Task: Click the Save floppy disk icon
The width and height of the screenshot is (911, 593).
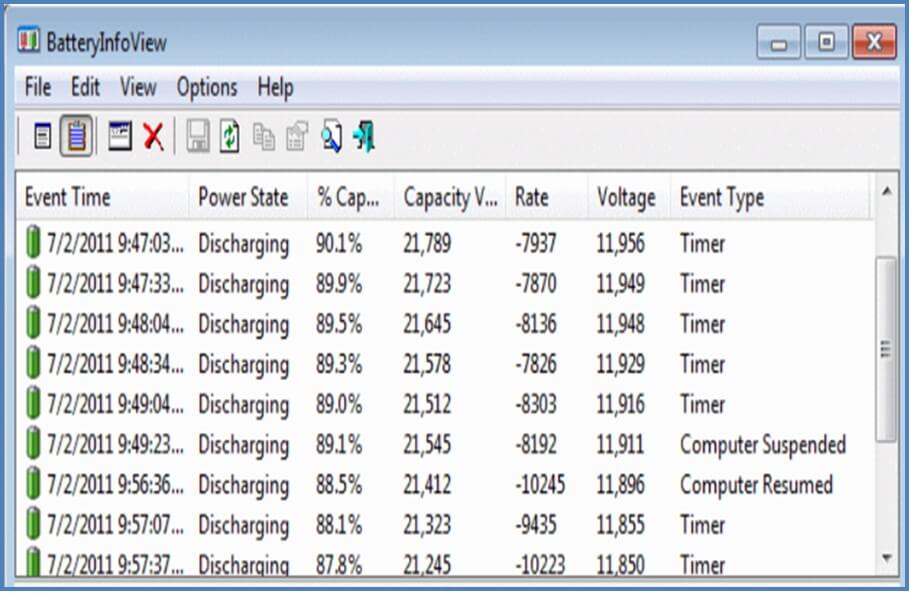Action: click(x=198, y=136)
